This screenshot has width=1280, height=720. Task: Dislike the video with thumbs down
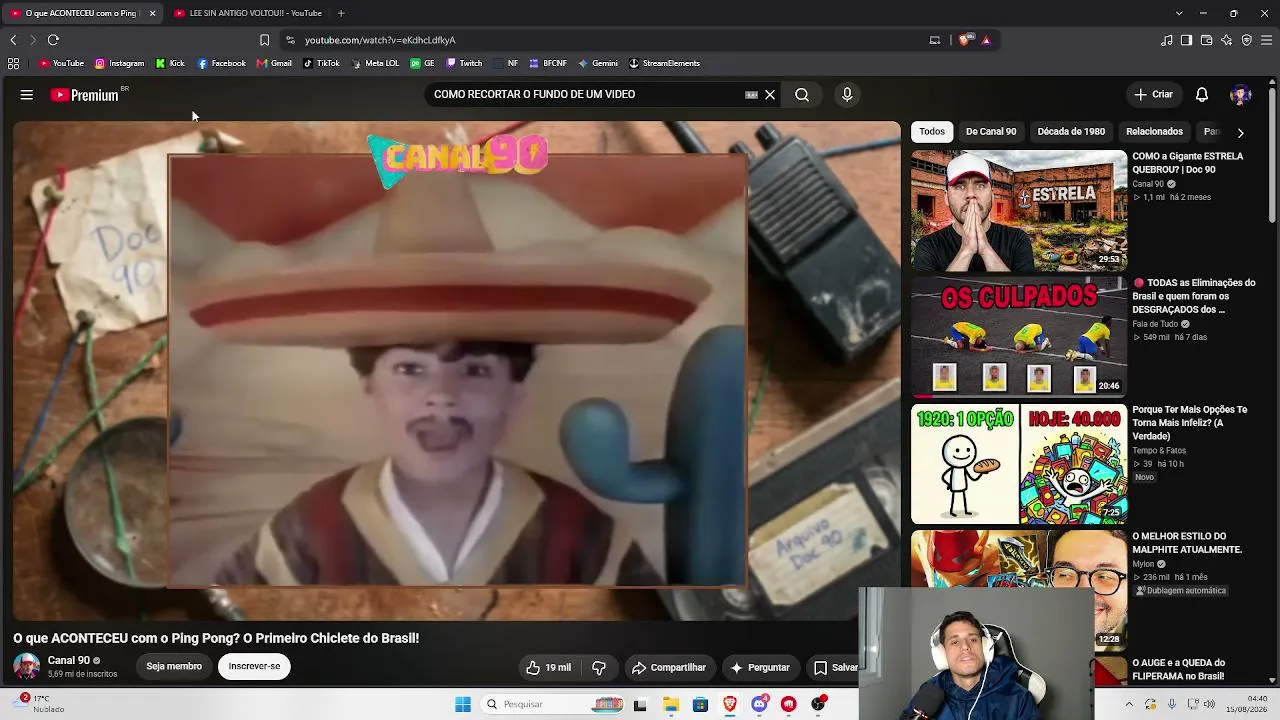[599, 668]
